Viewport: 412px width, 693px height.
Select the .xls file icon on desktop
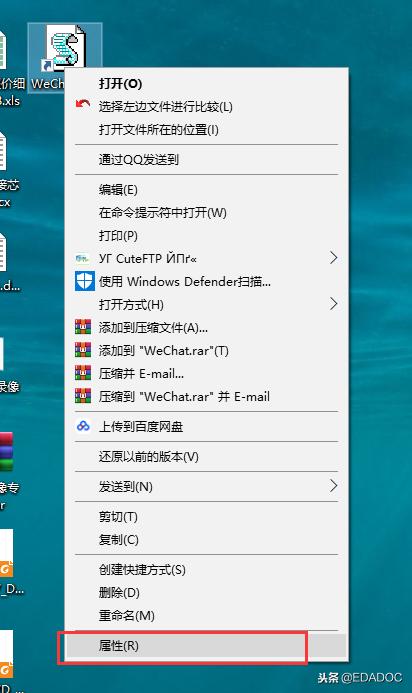point(4,49)
